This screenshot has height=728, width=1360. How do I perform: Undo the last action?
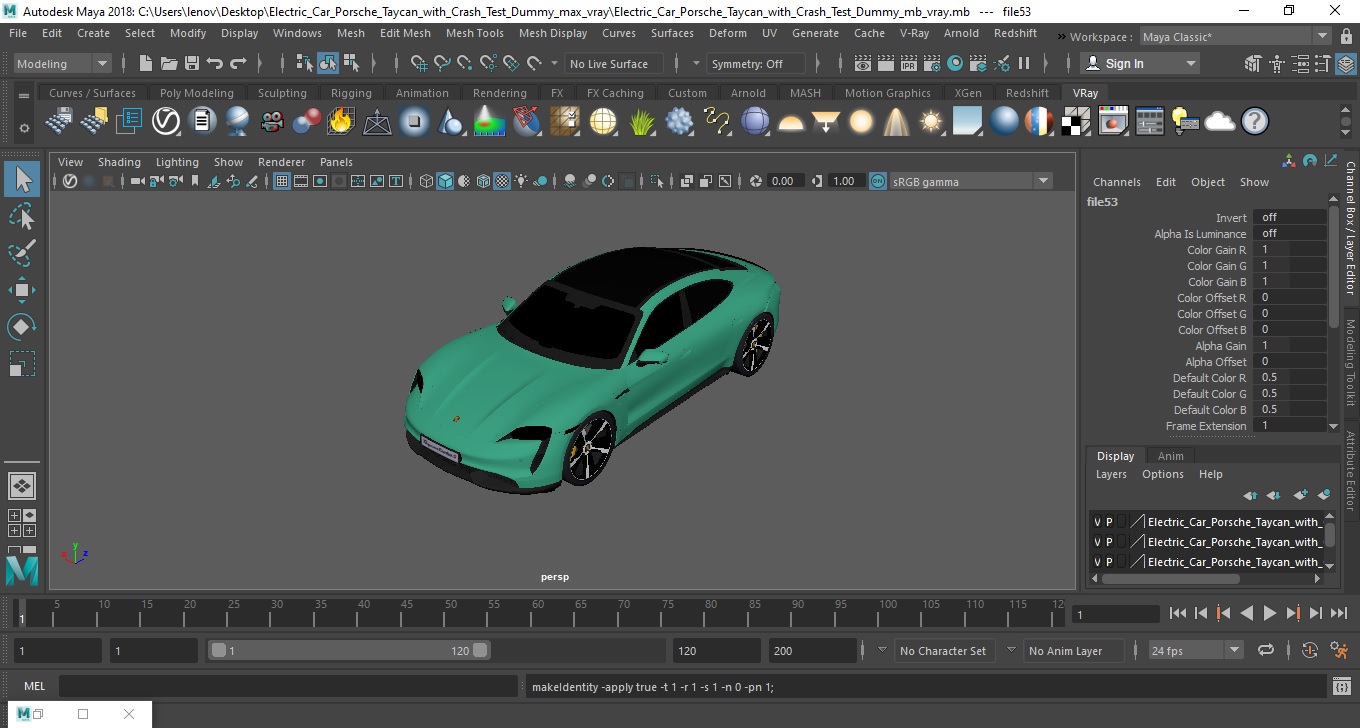215,63
